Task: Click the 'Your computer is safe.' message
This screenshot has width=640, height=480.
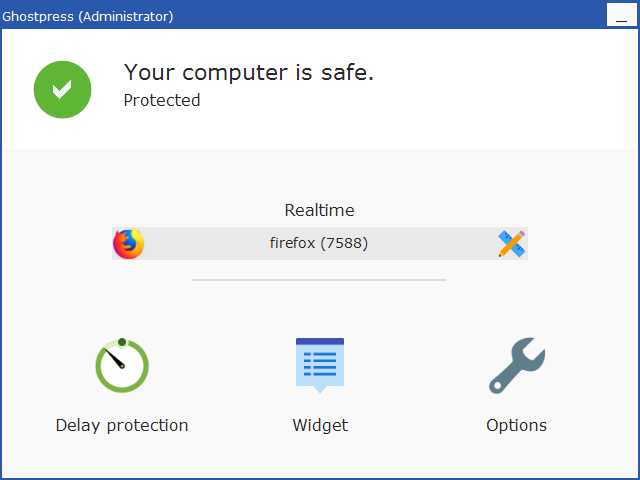Action: [x=249, y=73]
